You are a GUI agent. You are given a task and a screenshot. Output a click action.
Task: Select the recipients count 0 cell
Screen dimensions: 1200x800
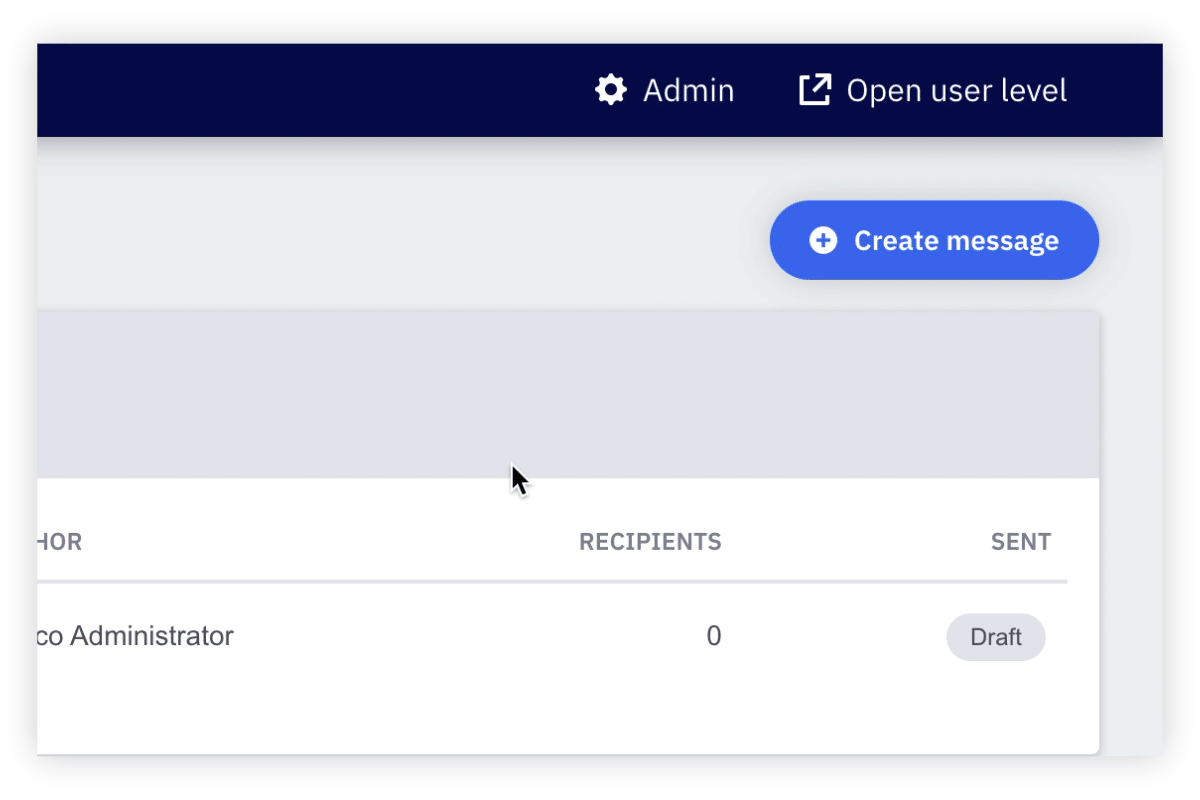click(713, 636)
